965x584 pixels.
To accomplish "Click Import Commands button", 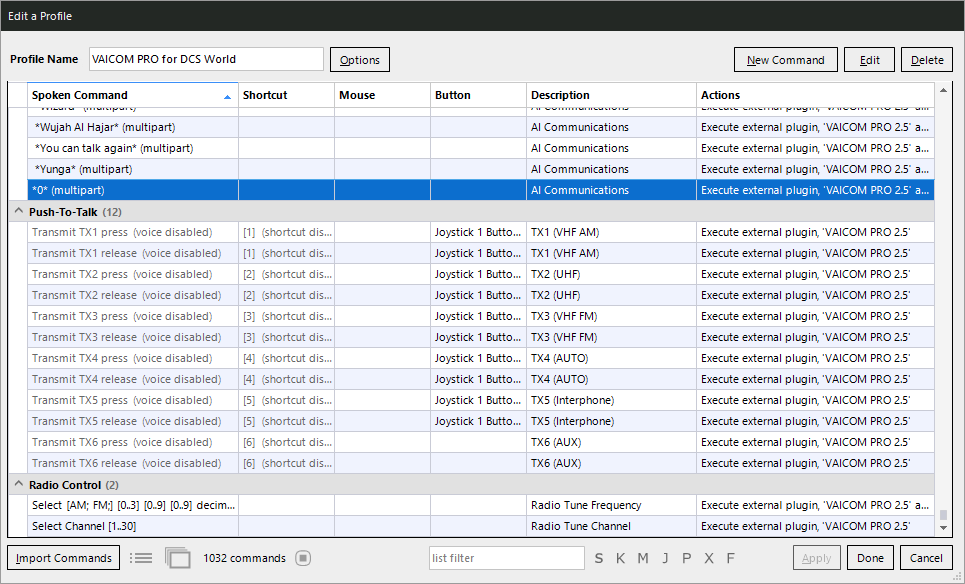I will pos(64,558).
